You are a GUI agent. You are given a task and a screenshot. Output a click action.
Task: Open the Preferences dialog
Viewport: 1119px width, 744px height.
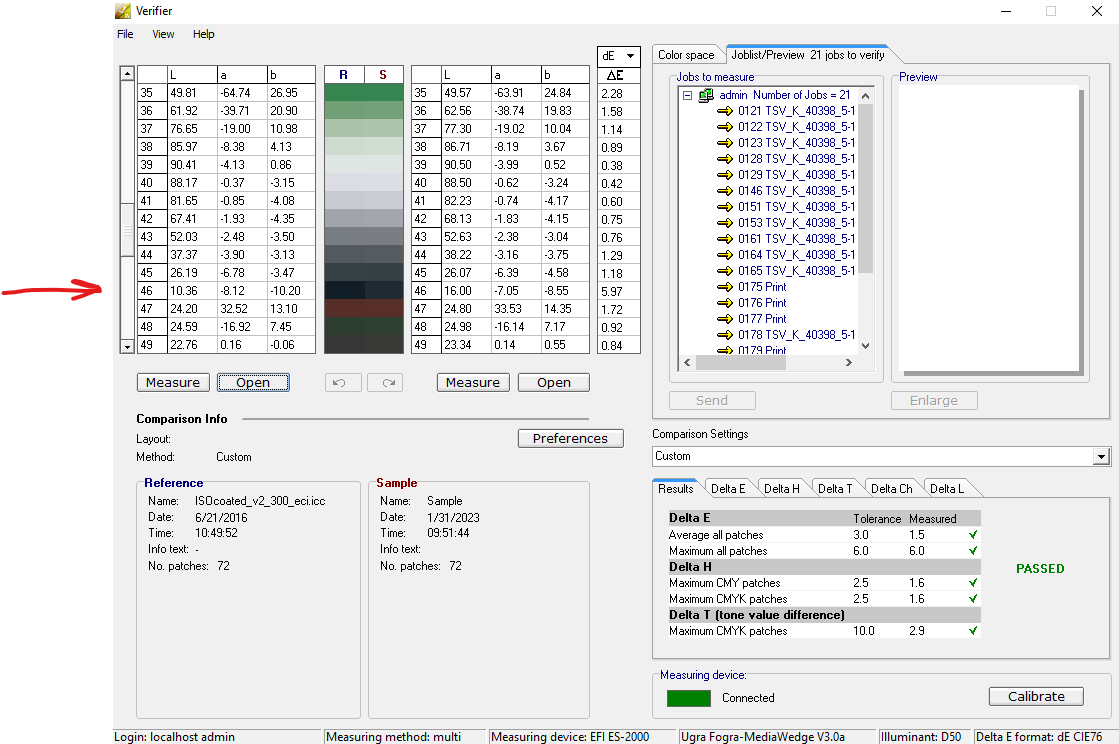pos(570,439)
